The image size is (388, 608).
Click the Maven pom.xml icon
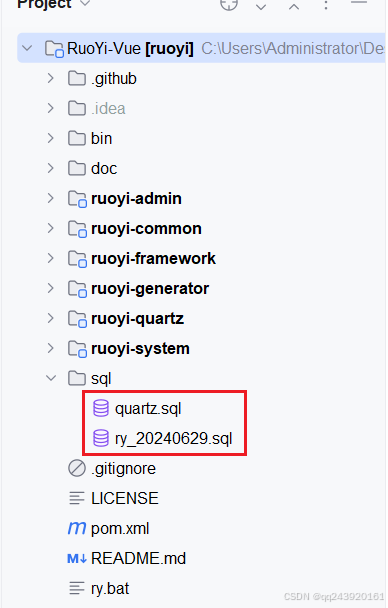[x=77, y=528]
